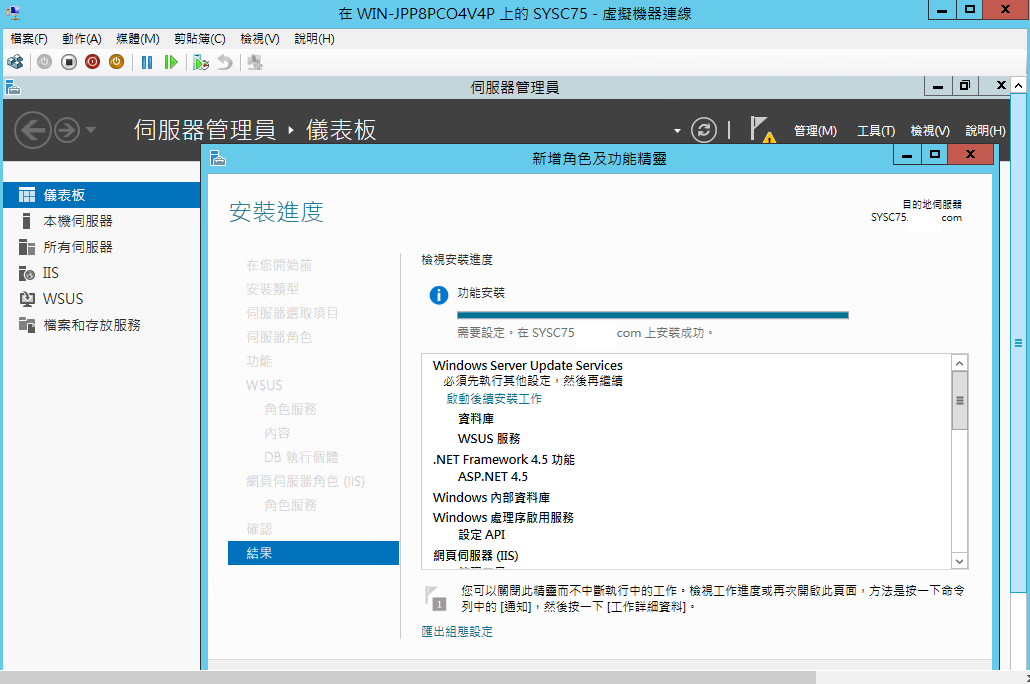
Task: Open the navigation history dropdown beside forward arrow
Action: (91, 129)
